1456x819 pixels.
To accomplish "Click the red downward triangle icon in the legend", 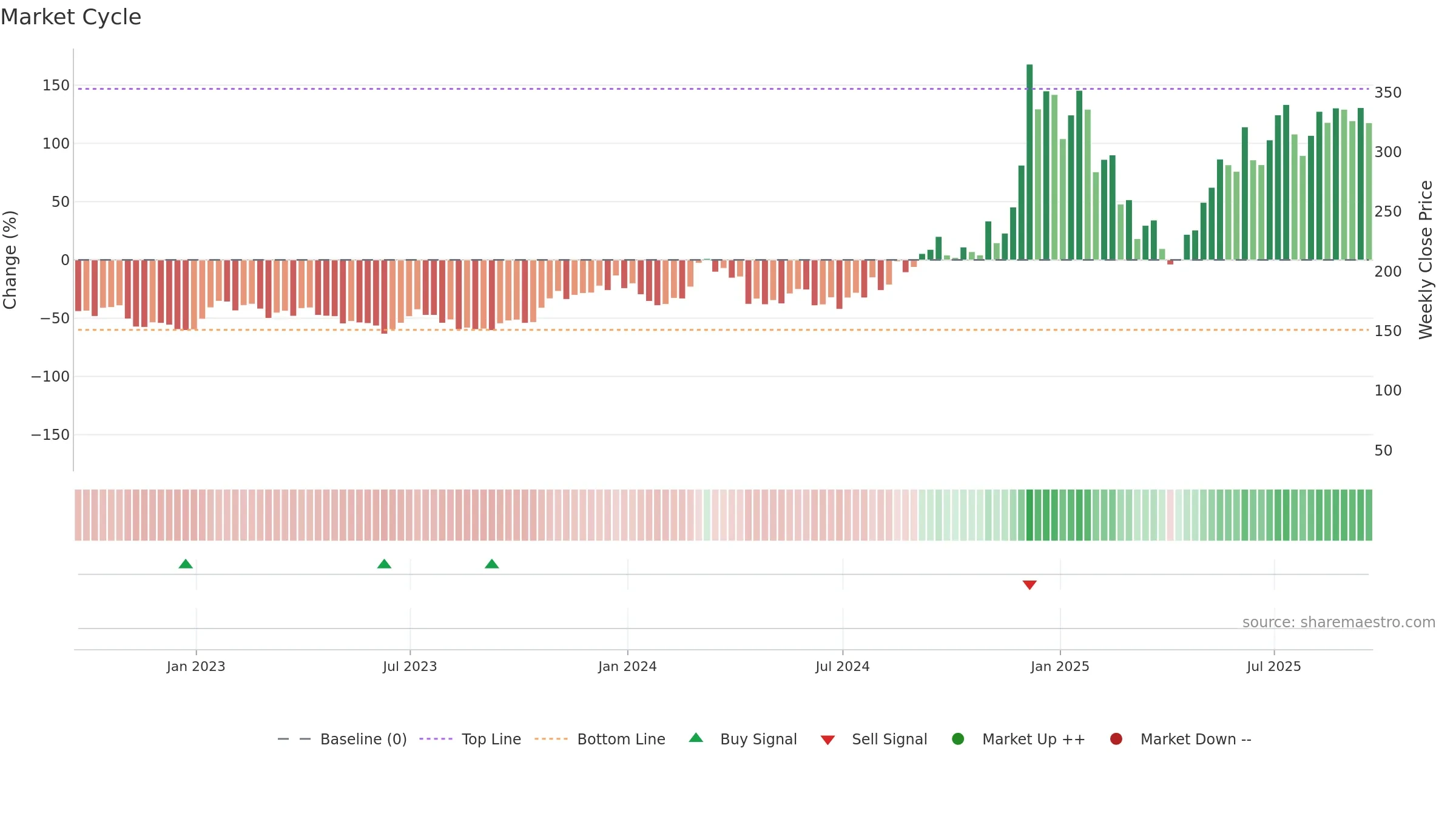I will tap(828, 740).
